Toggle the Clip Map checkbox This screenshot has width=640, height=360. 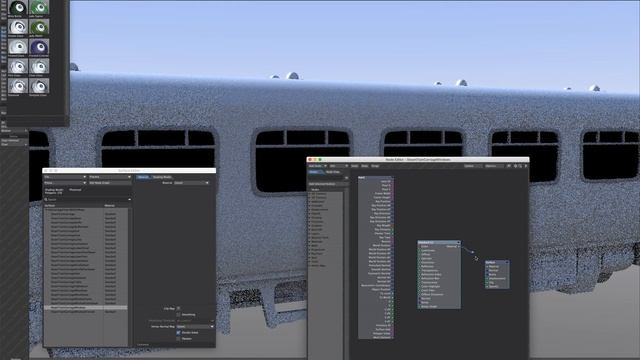(x=178, y=309)
